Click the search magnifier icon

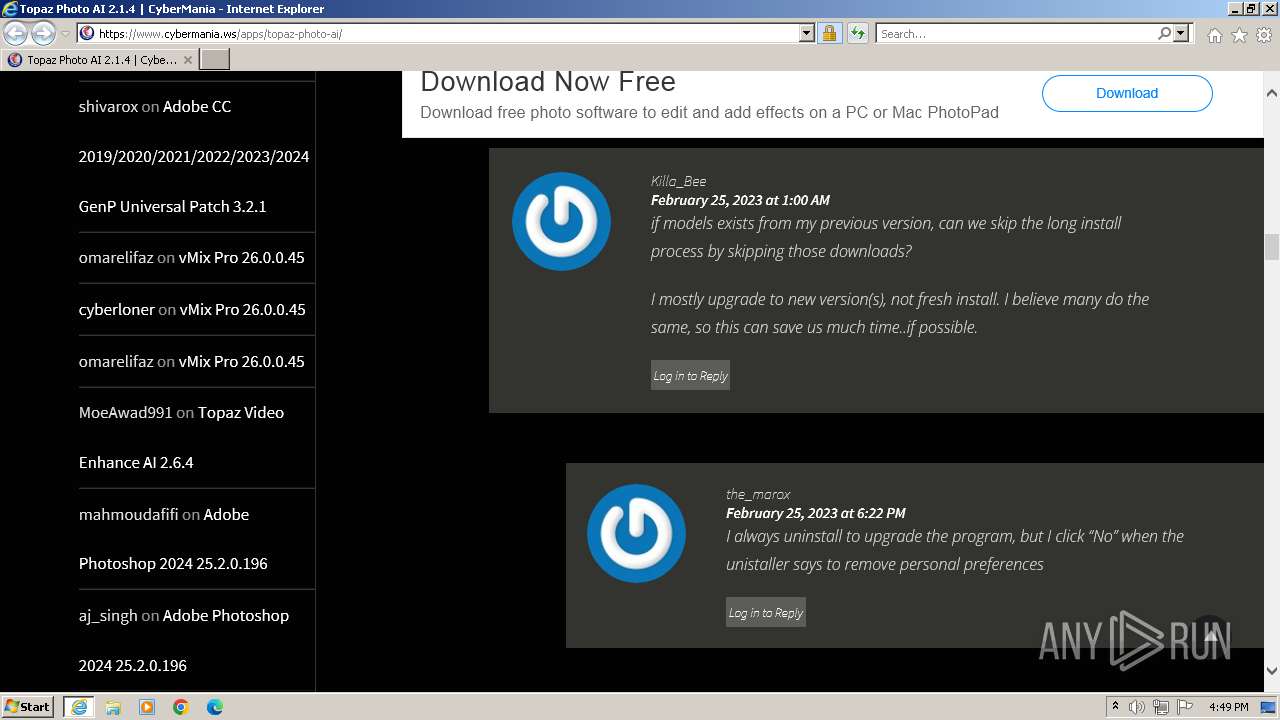1164,34
